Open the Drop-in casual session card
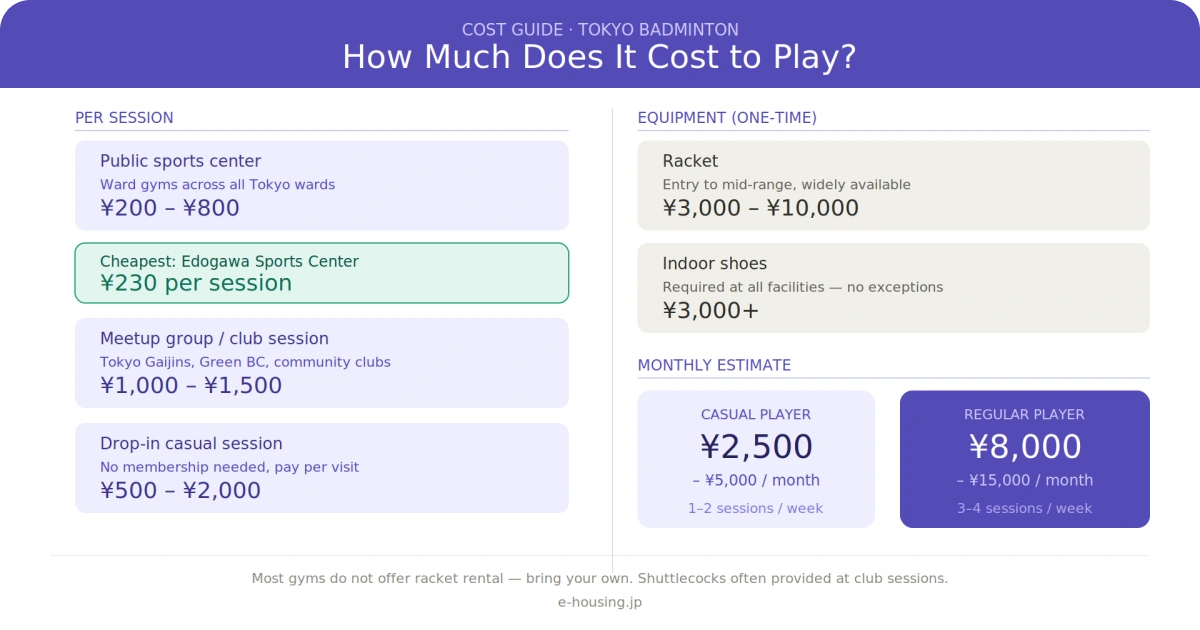This screenshot has height=630, width=1200. coord(321,467)
